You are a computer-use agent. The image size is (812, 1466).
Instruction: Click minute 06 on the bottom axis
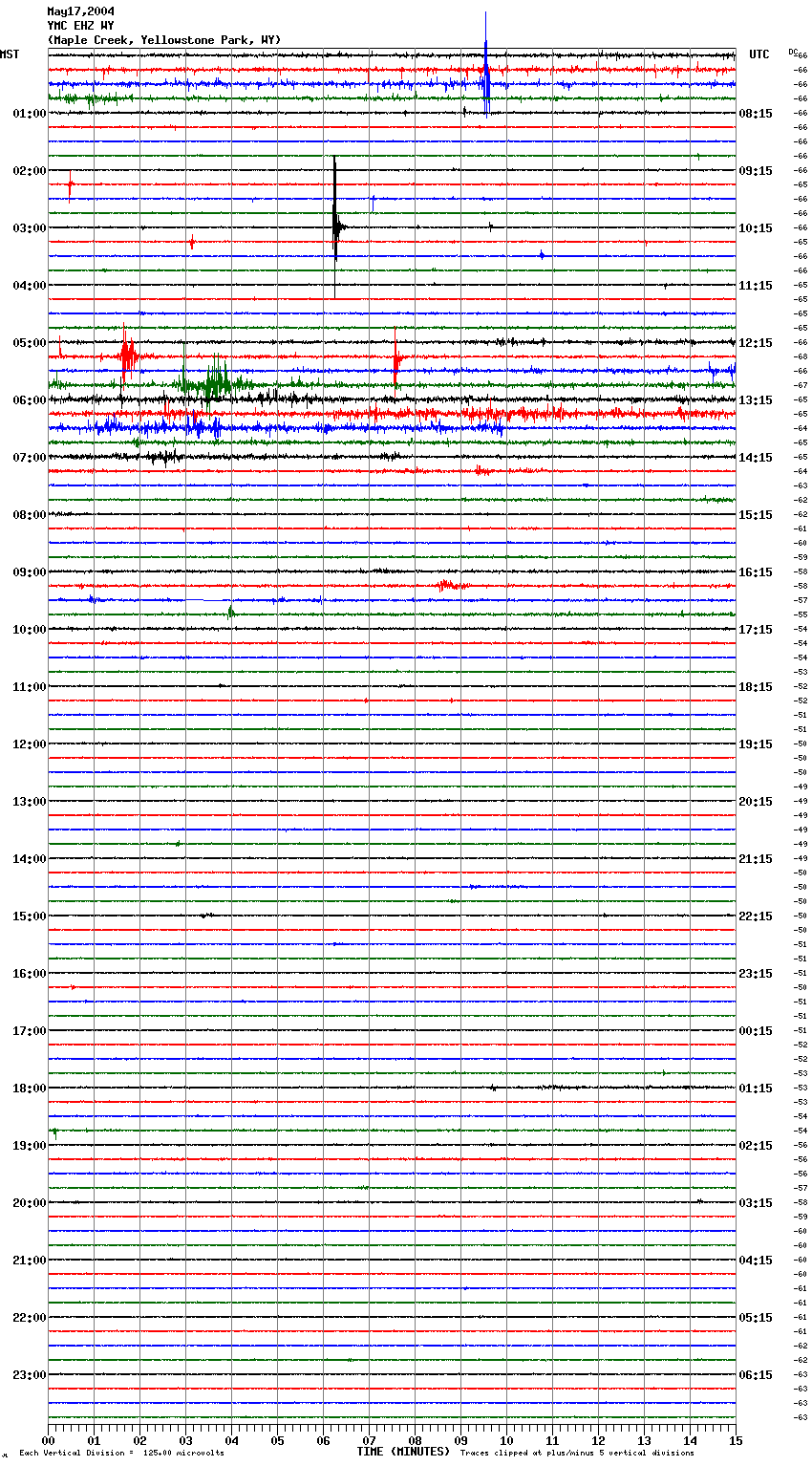click(323, 1440)
